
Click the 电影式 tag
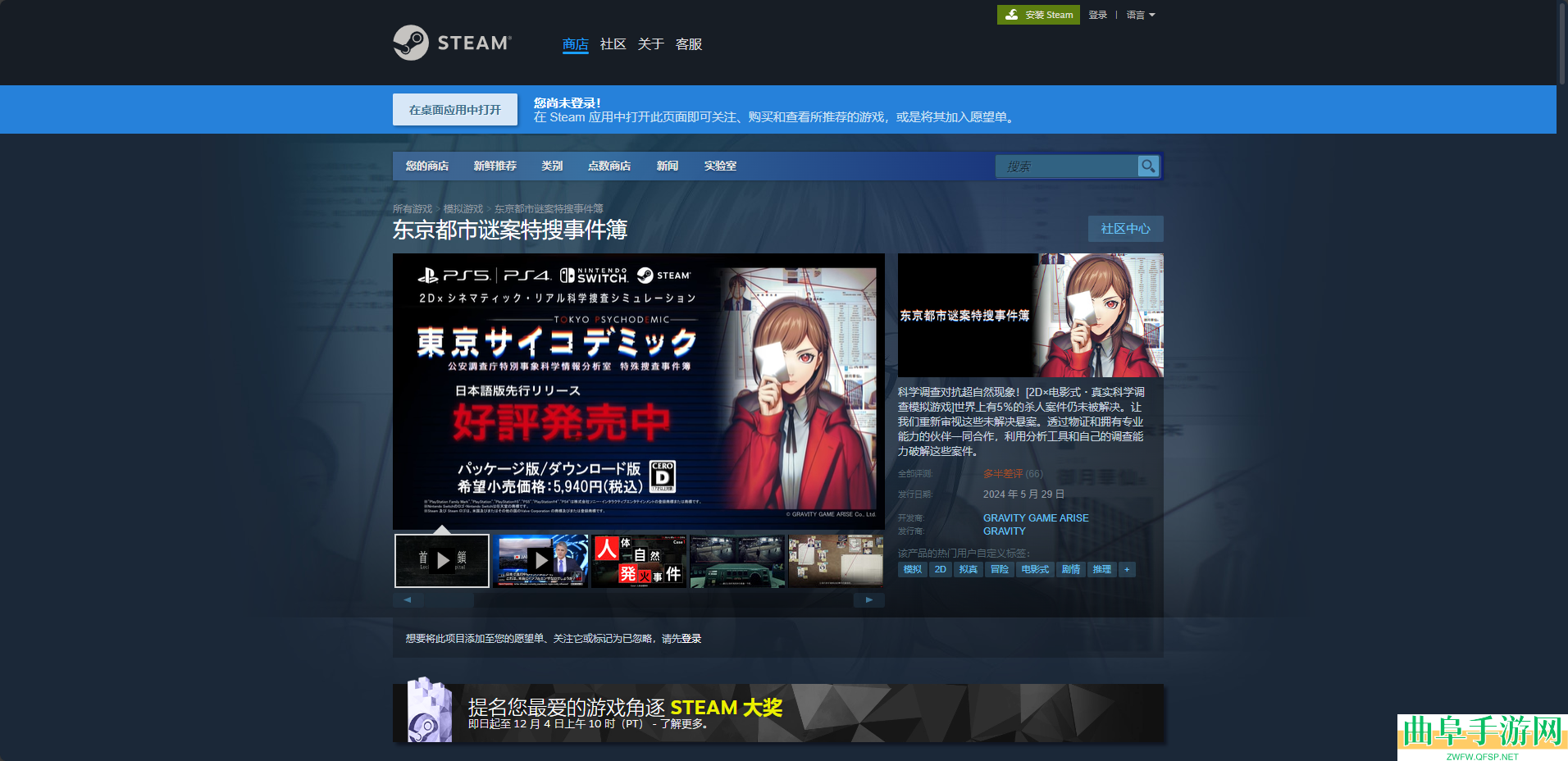1035,569
